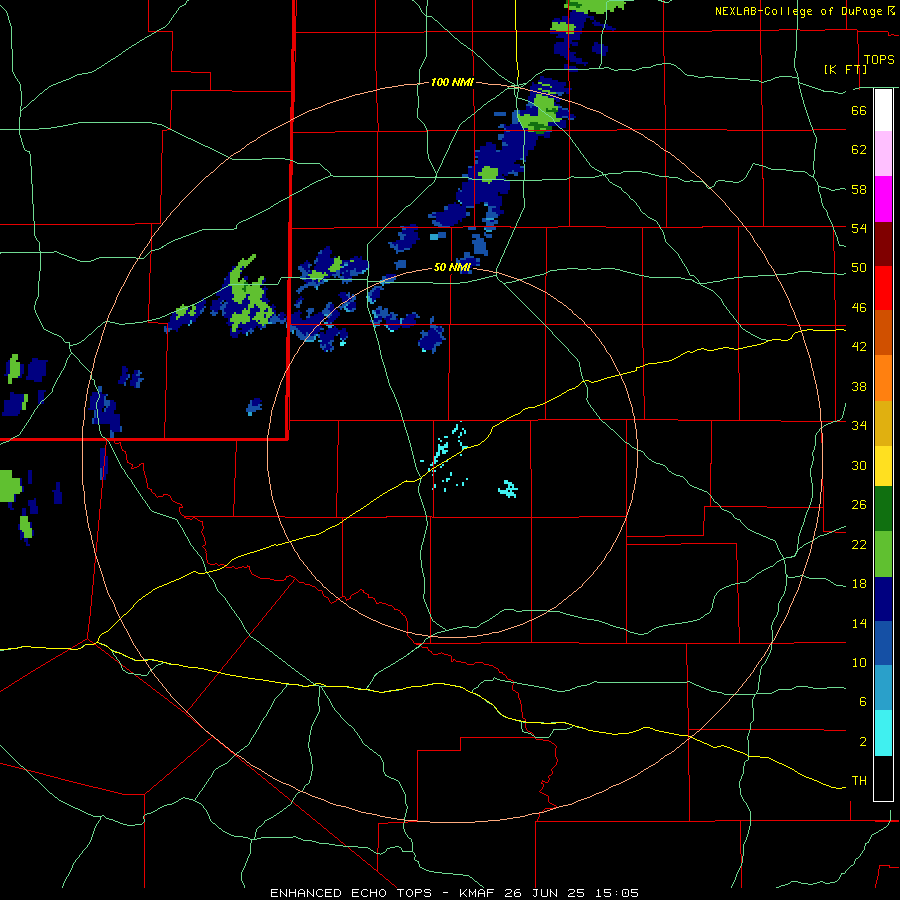The image size is (900, 900).
Task: Click the legend value "46"
Action: (859, 308)
